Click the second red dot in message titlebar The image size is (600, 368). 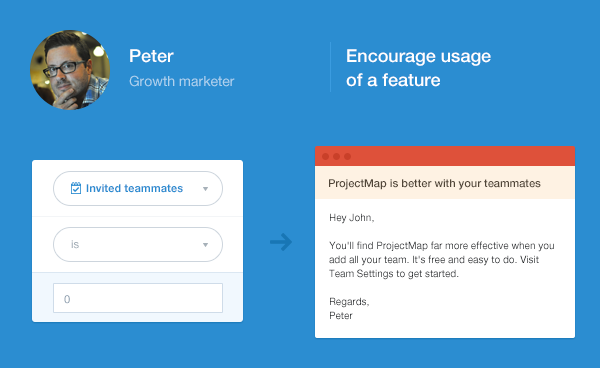[x=336, y=156]
